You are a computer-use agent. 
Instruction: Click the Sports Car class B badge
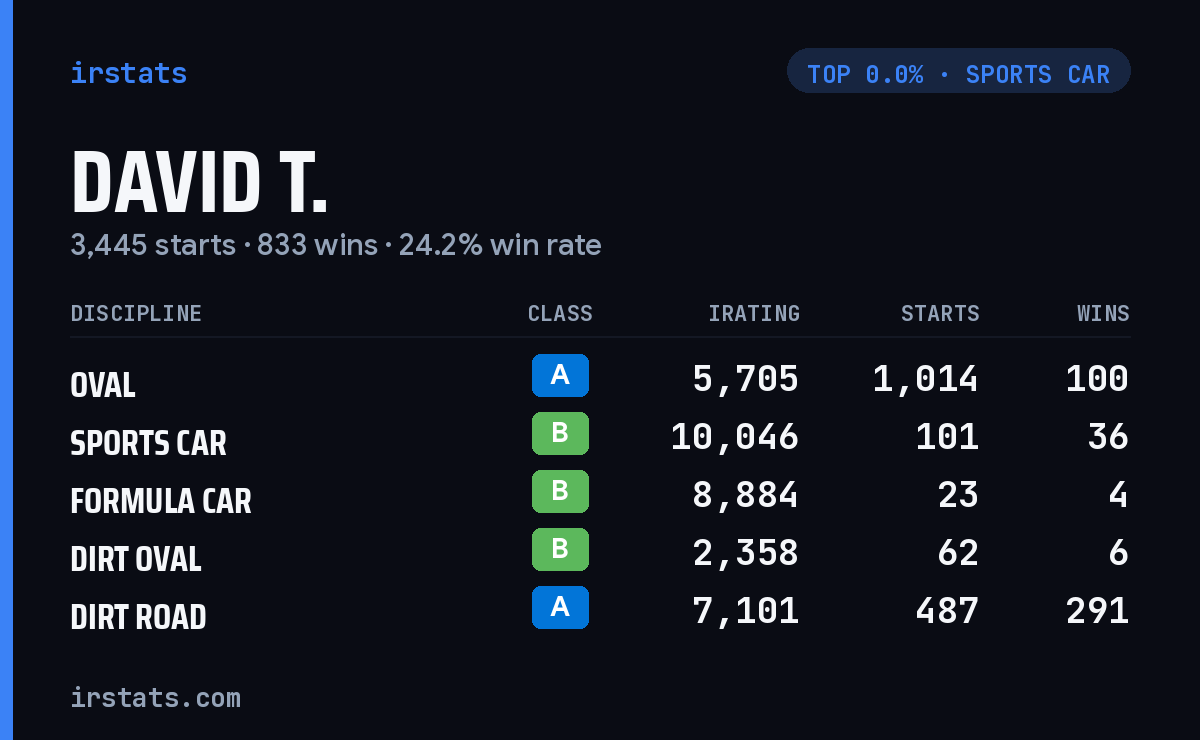[x=560, y=433]
